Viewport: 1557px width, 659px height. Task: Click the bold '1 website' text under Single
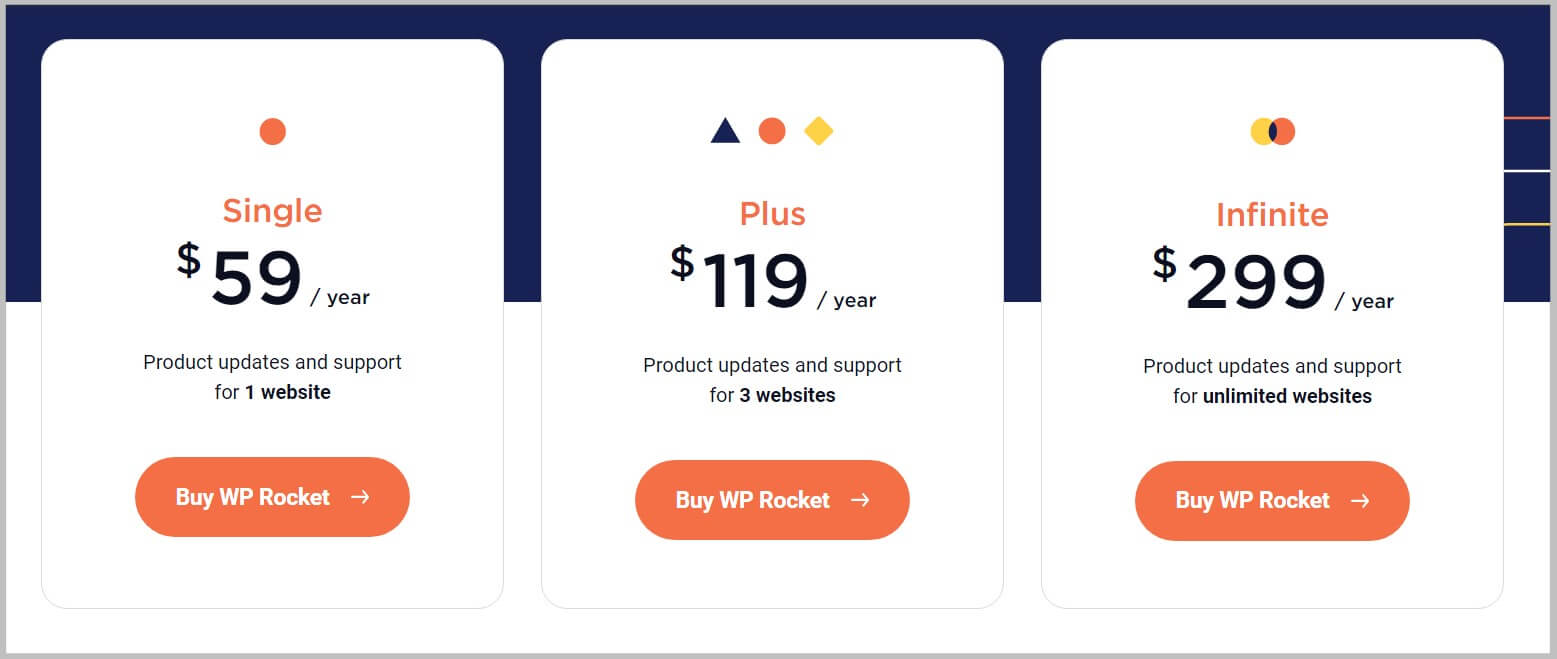[x=290, y=392]
